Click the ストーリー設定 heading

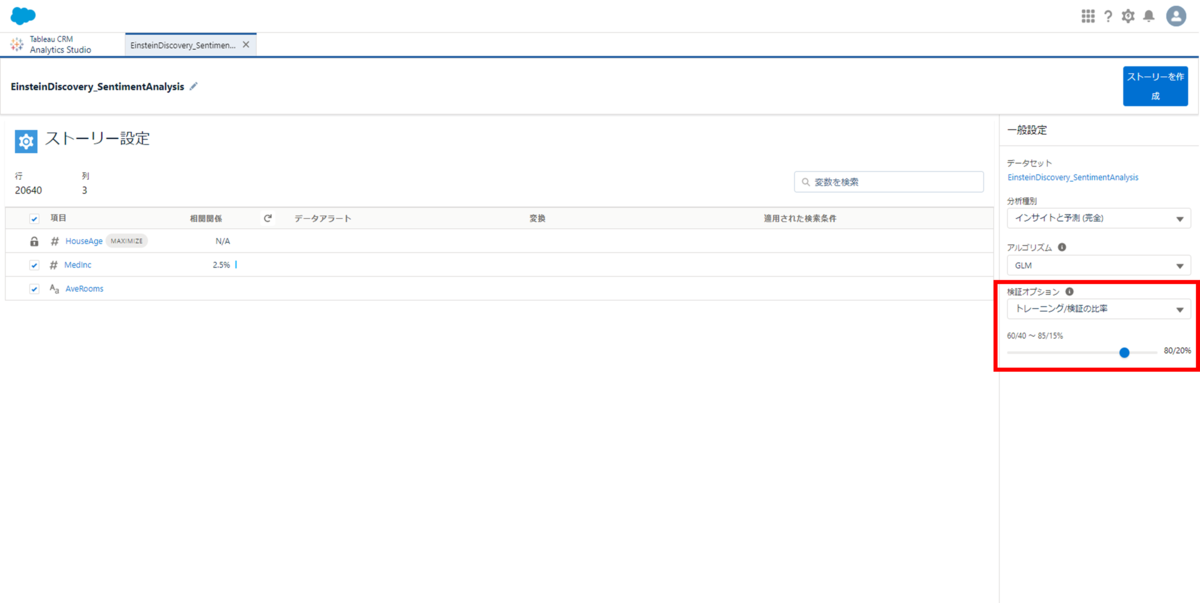pos(97,139)
